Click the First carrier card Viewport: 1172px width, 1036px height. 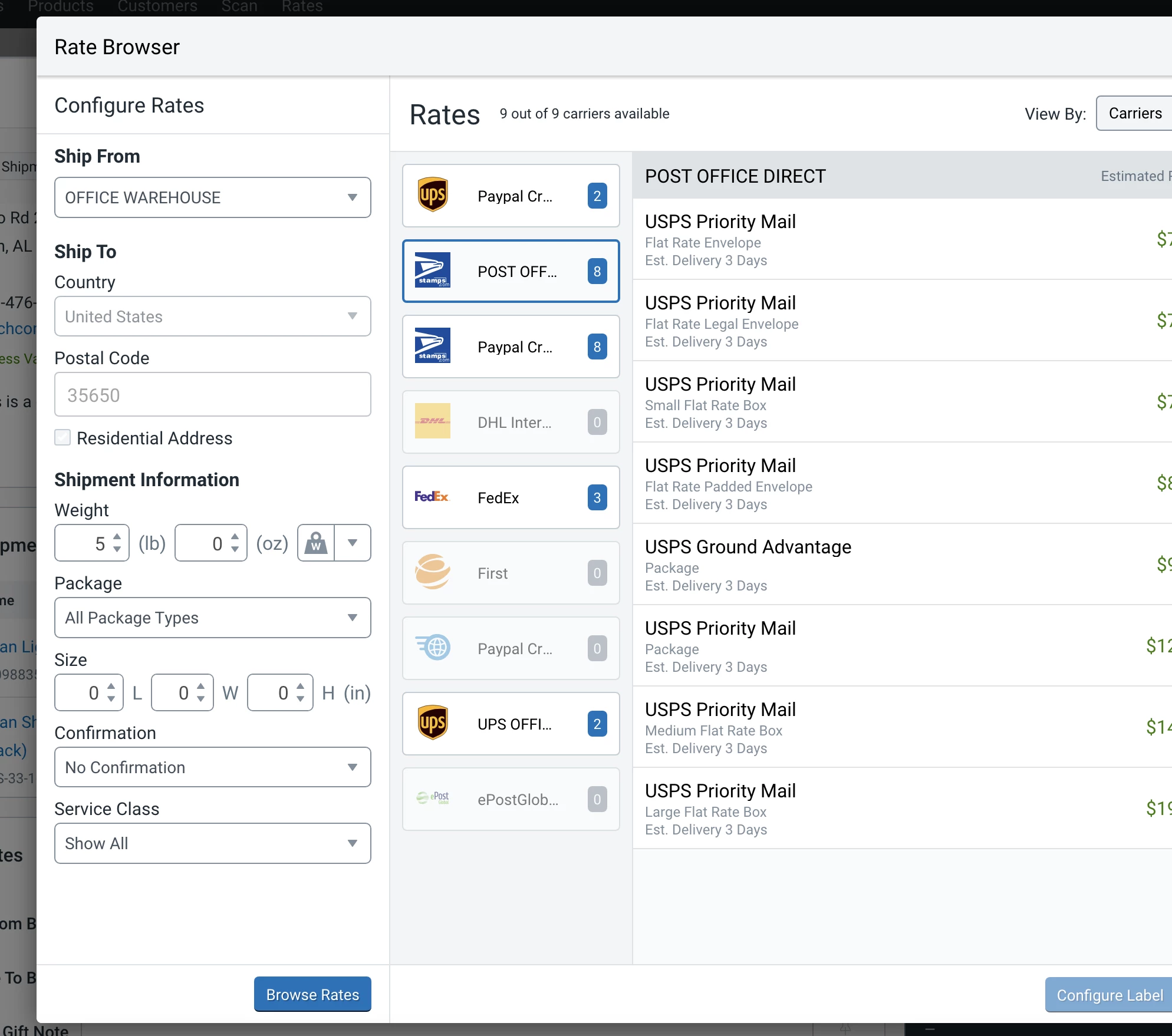click(511, 573)
